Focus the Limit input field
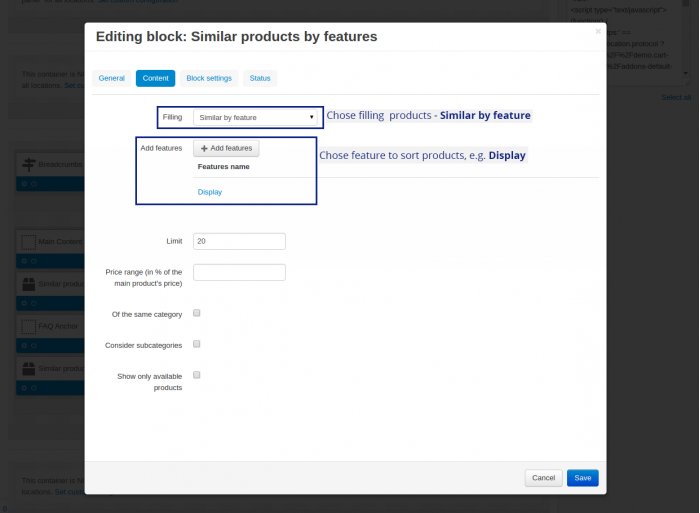The width and height of the screenshot is (700, 513). pos(239,241)
